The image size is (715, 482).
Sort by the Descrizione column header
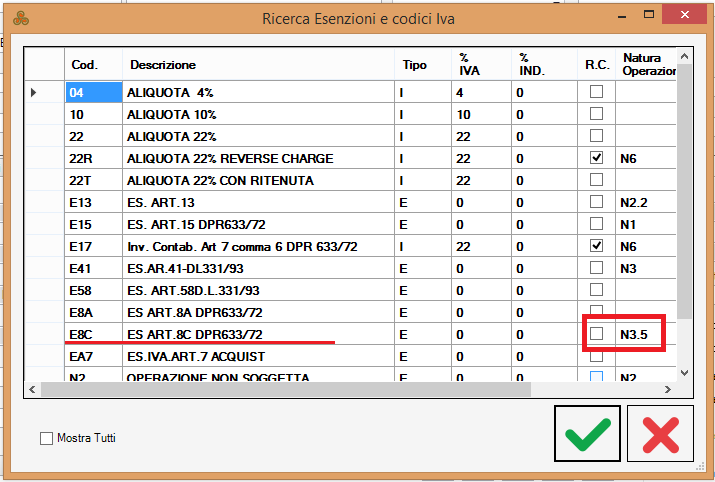coord(162,65)
